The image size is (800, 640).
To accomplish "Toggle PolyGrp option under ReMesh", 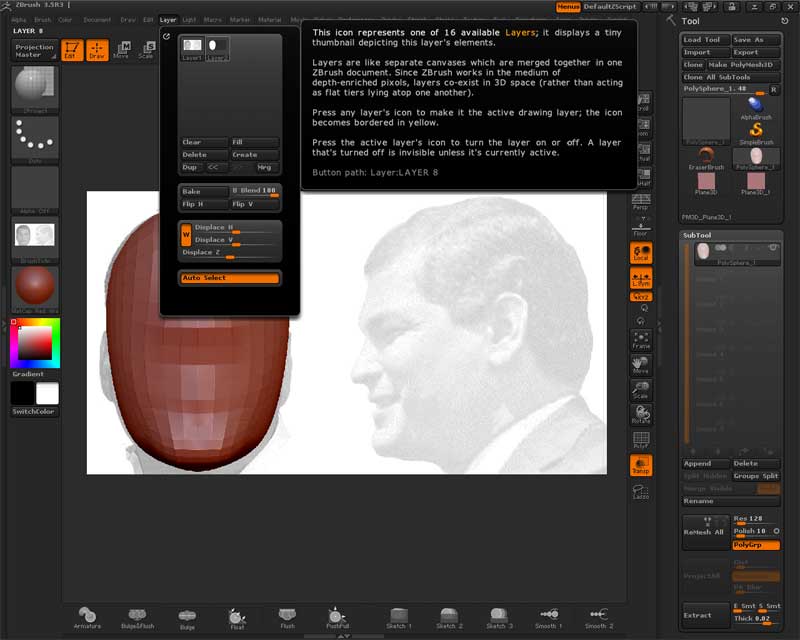I will [x=756, y=545].
